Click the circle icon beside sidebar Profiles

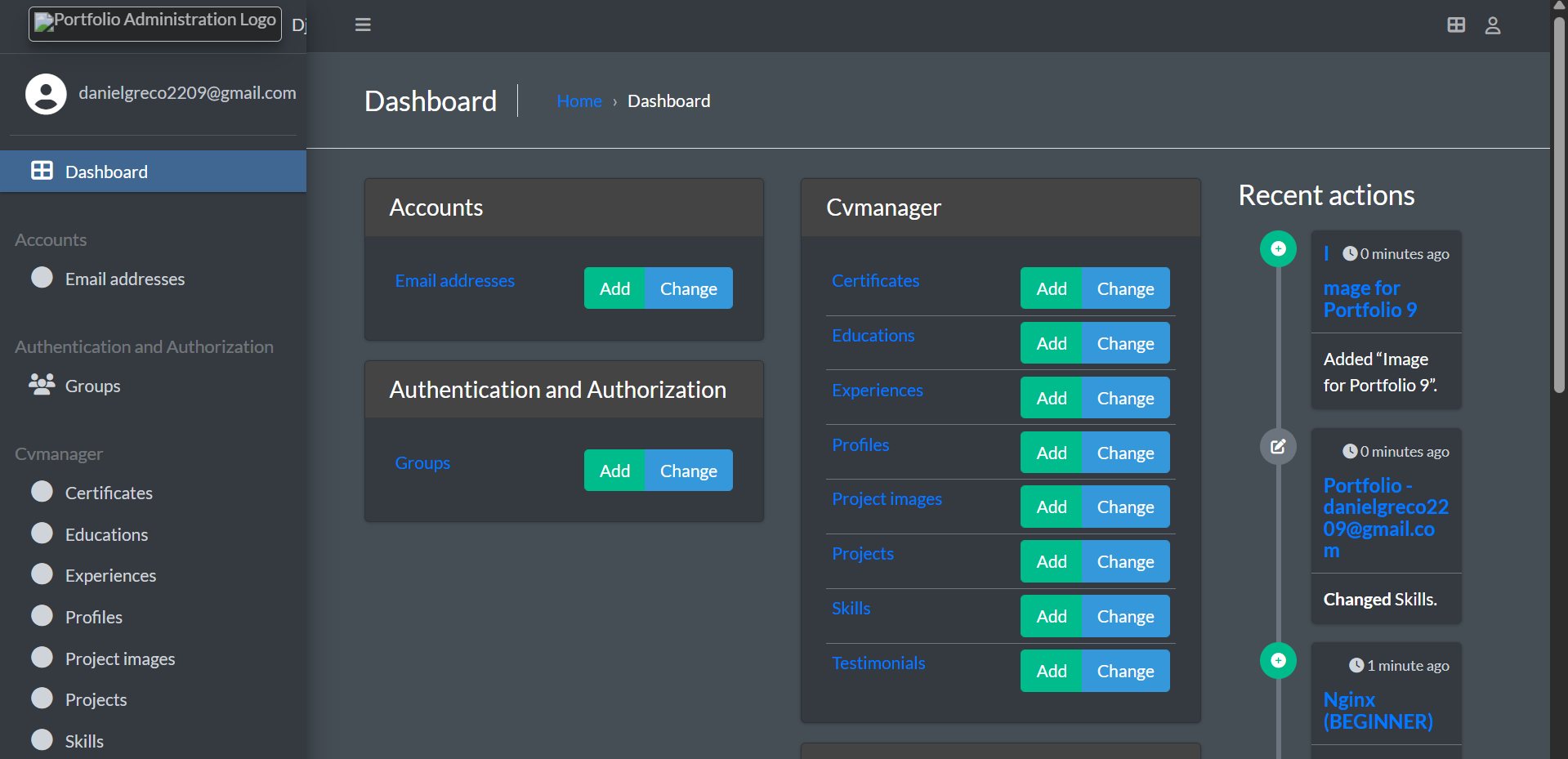[x=42, y=615]
